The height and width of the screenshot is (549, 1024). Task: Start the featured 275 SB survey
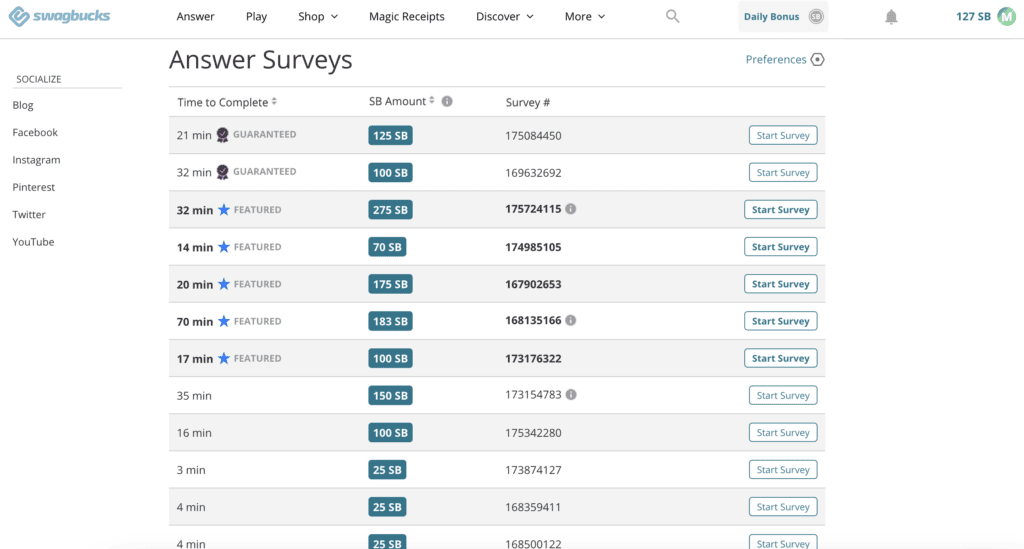780,210
